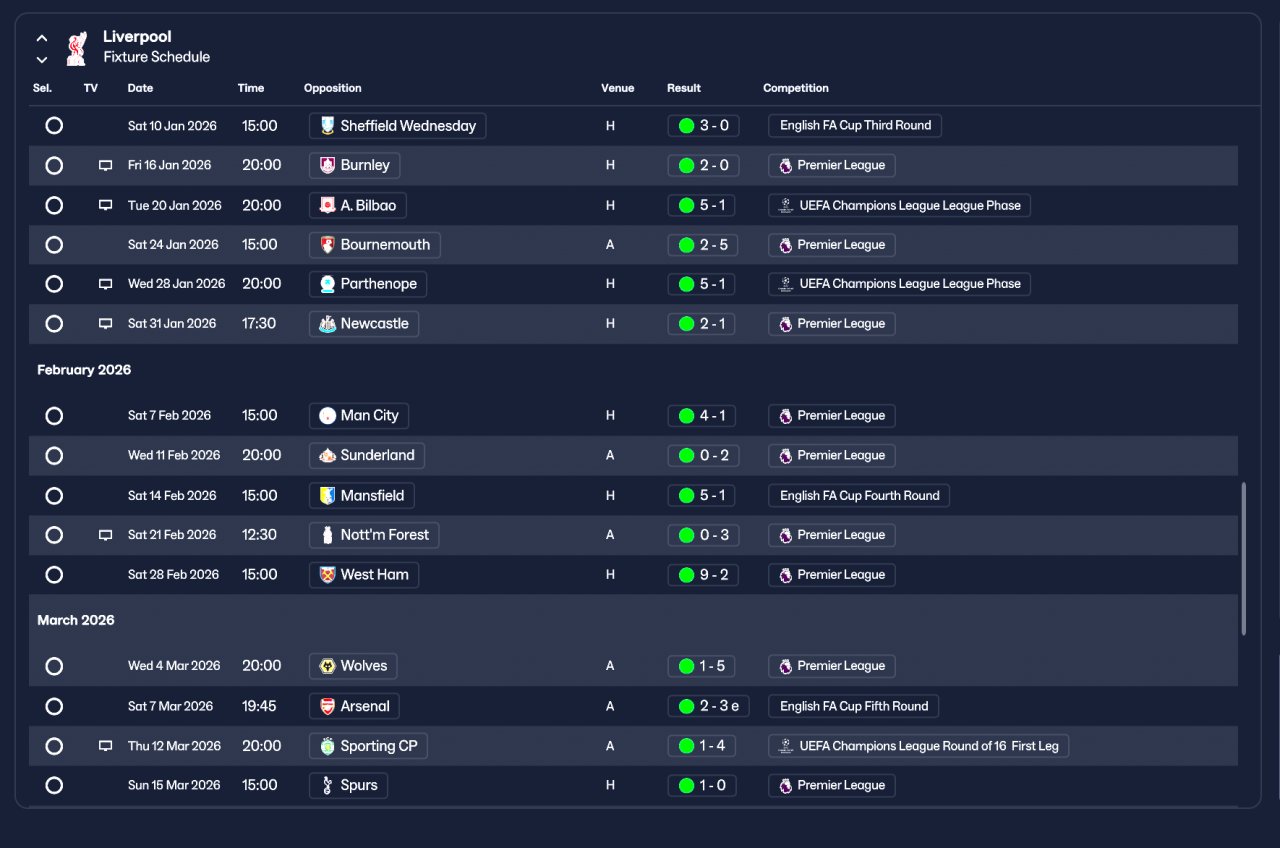Select the radio button for Burnley fixture
The height and width of the screenshot is (848, 1280).
point(54,166)
